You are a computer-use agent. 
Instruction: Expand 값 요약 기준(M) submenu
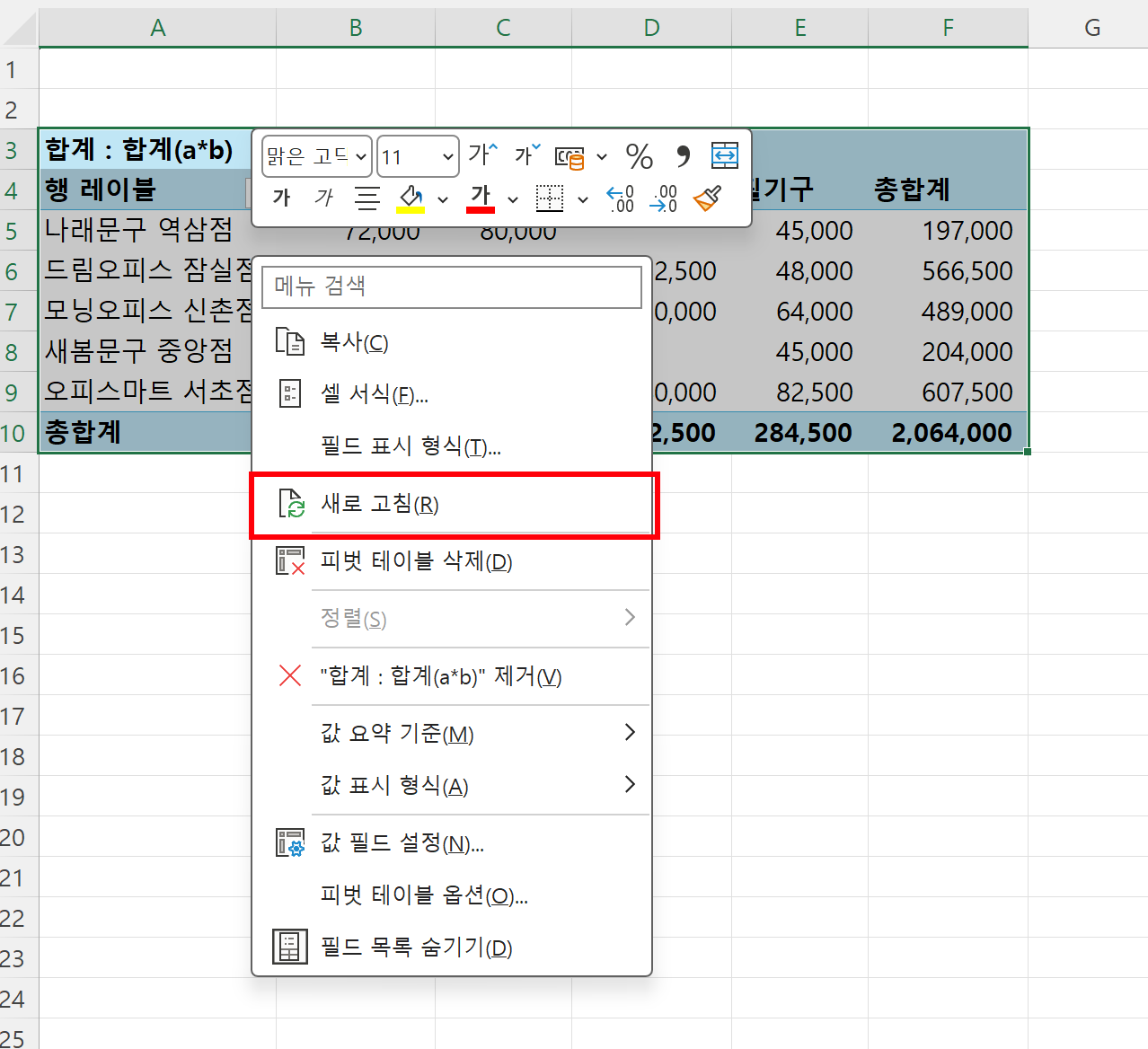tap(452, 734)
